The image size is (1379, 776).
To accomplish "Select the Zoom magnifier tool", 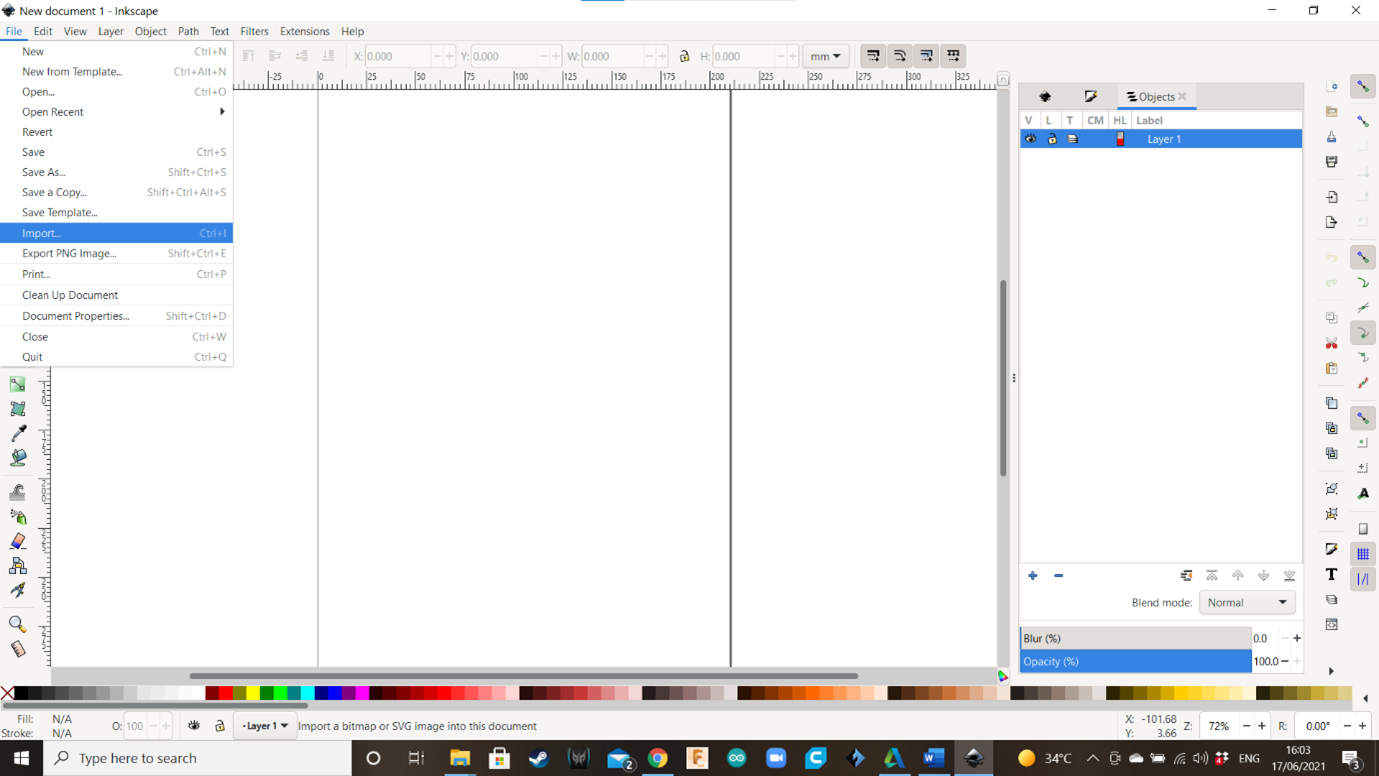I will pyautogui.click(x=17, y=625).
